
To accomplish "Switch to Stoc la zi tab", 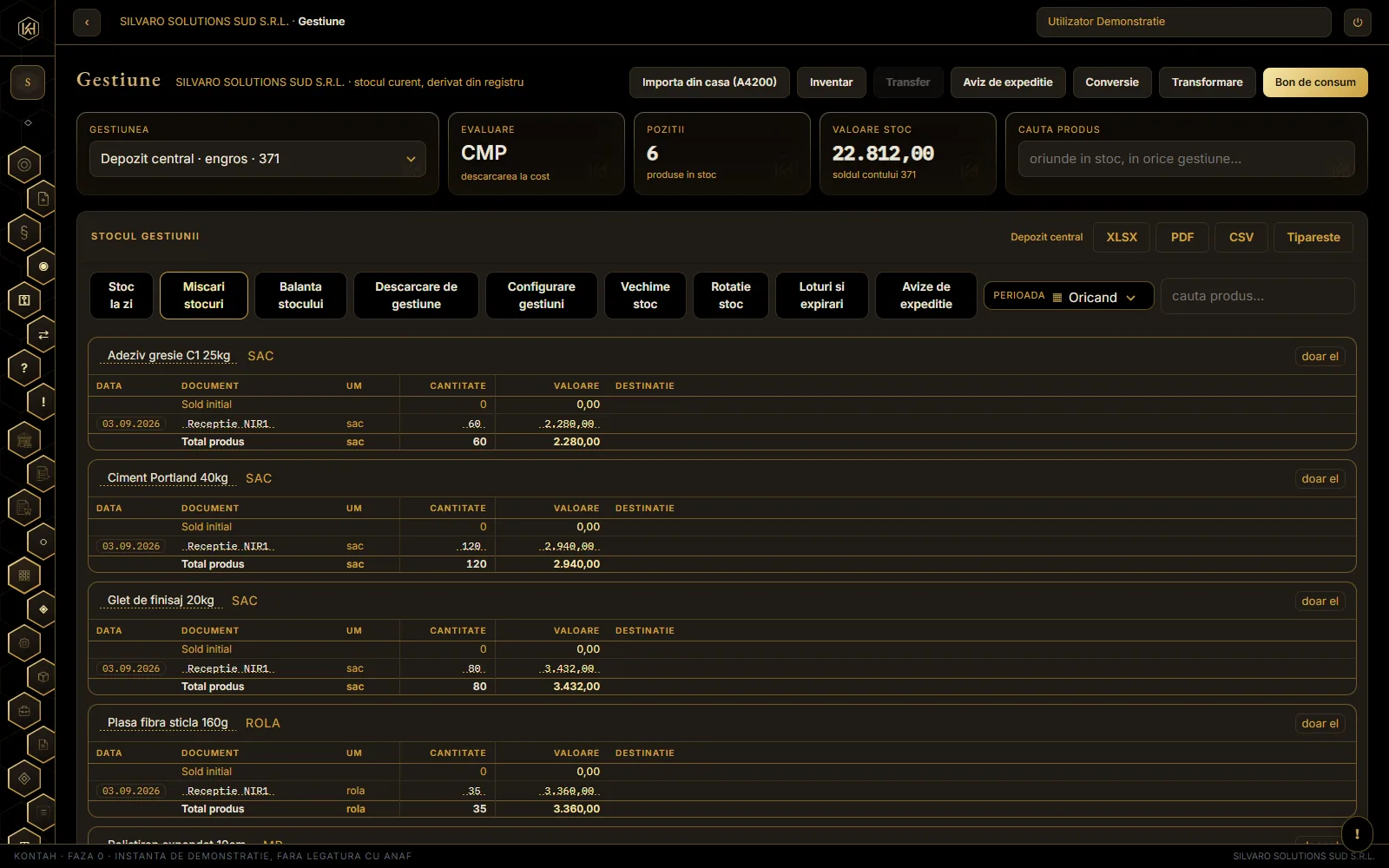I will [x=122, y=296].
